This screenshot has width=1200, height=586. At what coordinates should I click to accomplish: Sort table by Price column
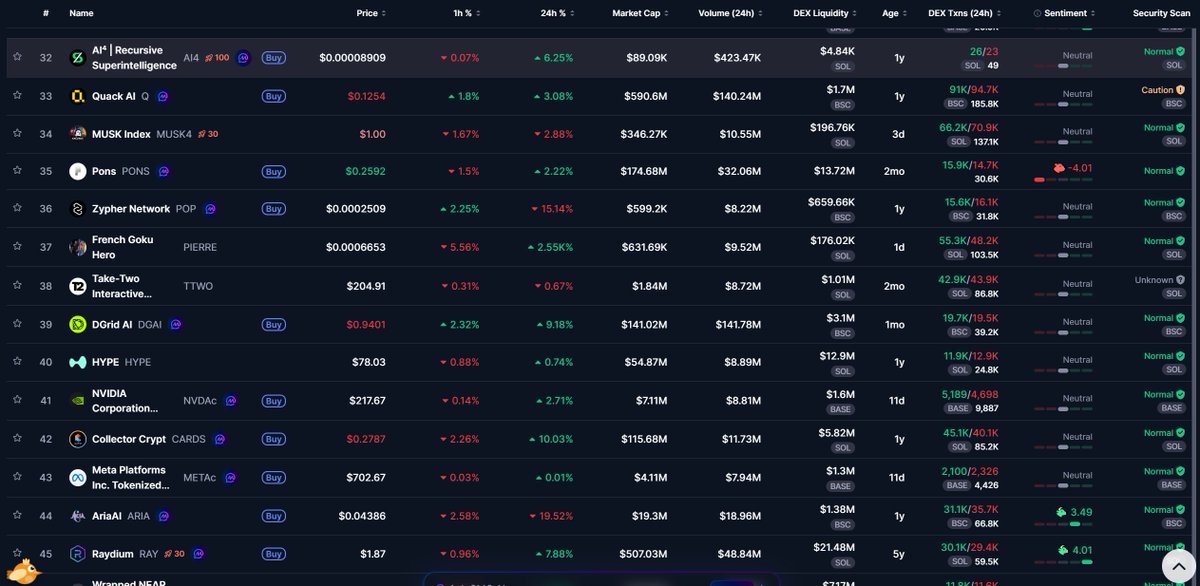[370, 13]
